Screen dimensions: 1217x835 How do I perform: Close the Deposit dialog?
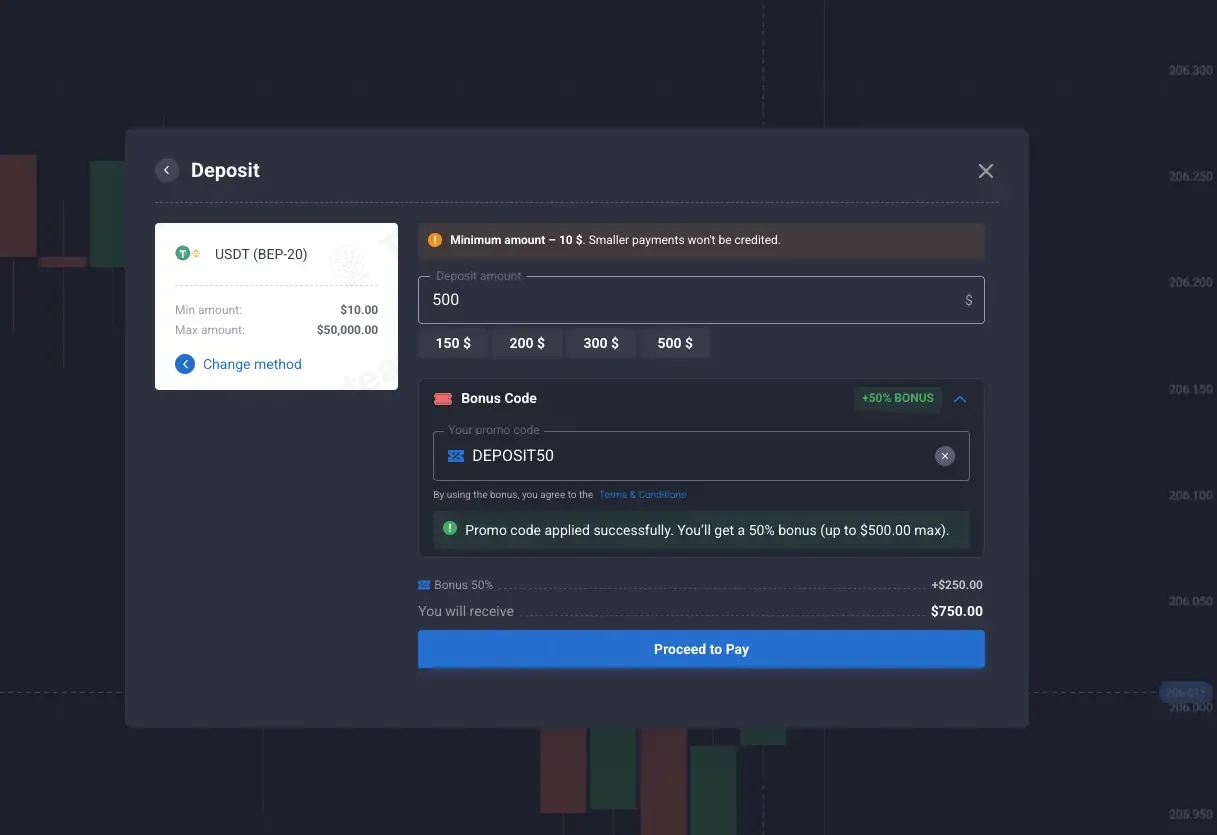tap(986, 171)
